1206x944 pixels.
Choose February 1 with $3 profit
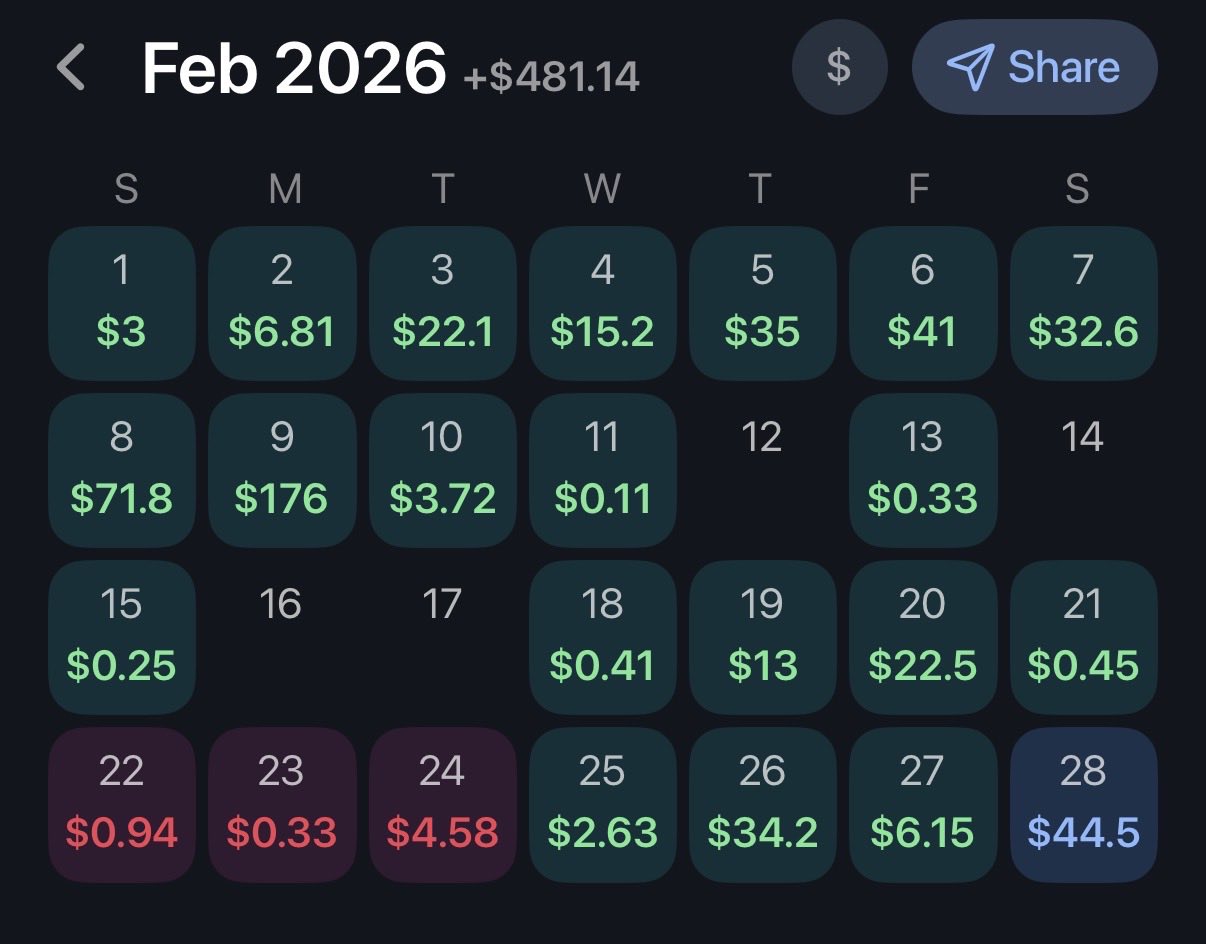coord(122,303)
